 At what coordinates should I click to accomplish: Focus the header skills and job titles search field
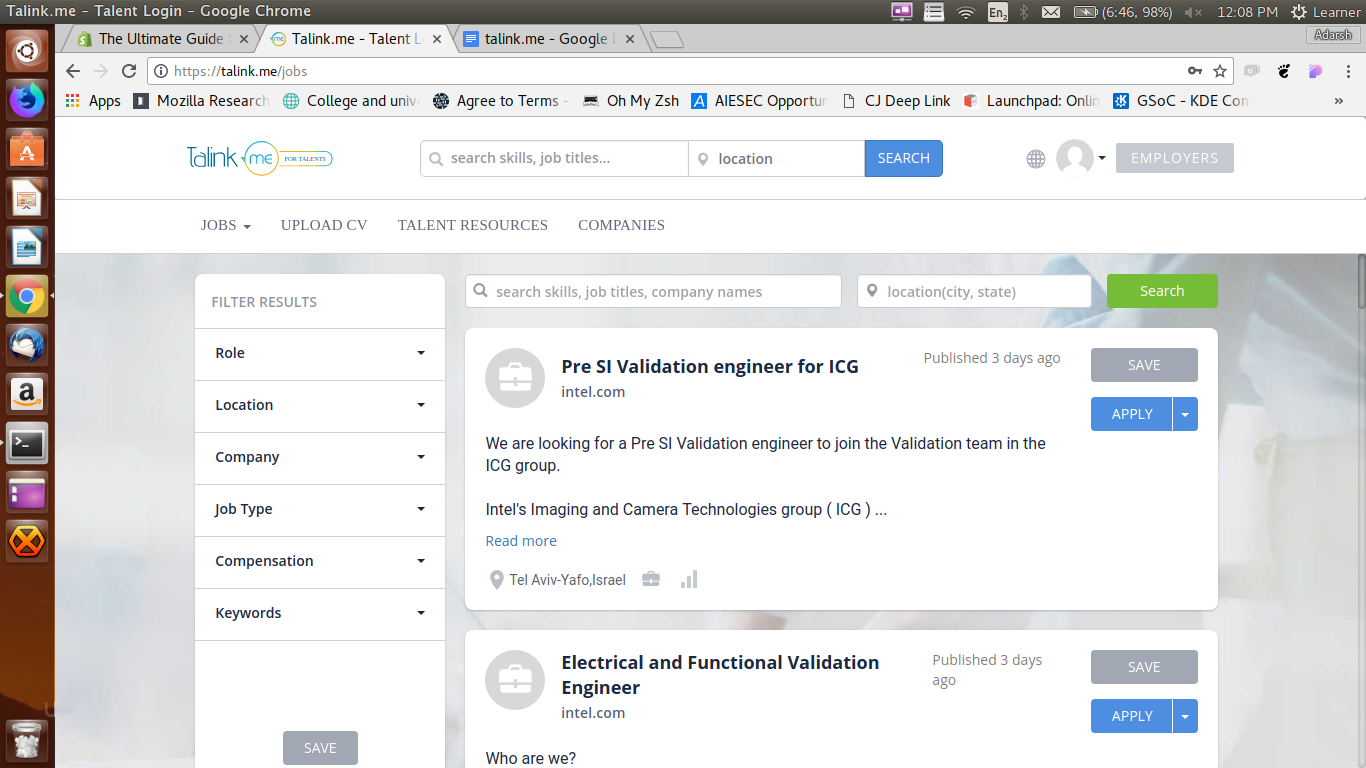pos(554,158)
